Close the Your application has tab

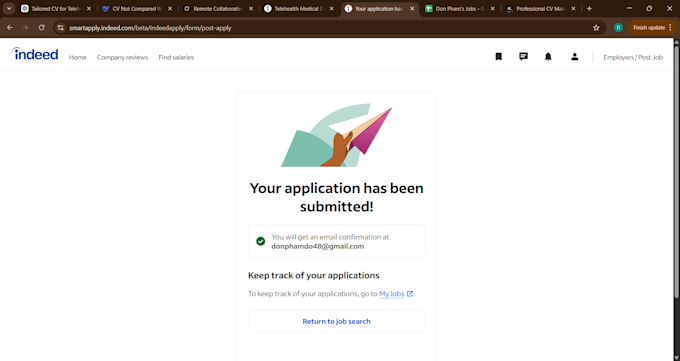click(x=412, y=9)
